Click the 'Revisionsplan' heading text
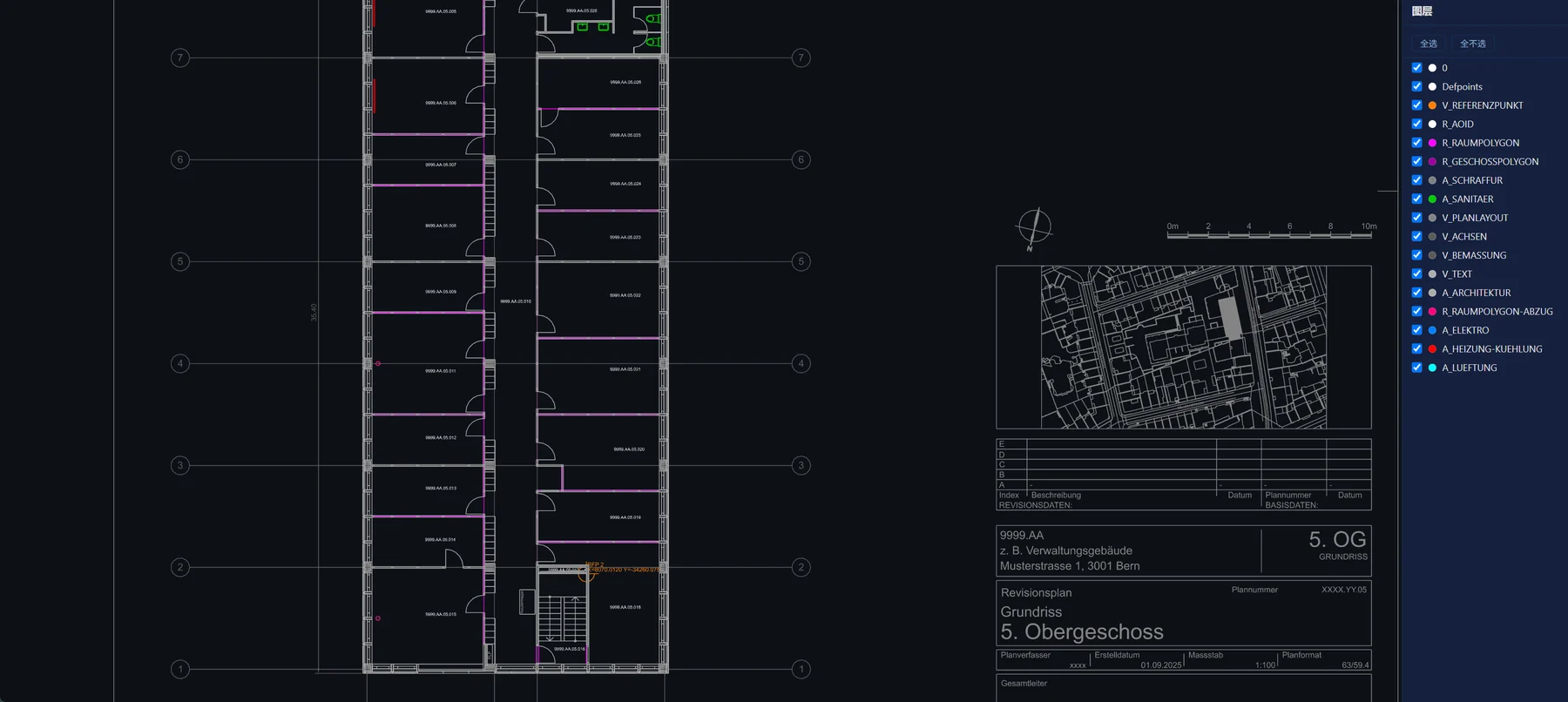 1036,592
